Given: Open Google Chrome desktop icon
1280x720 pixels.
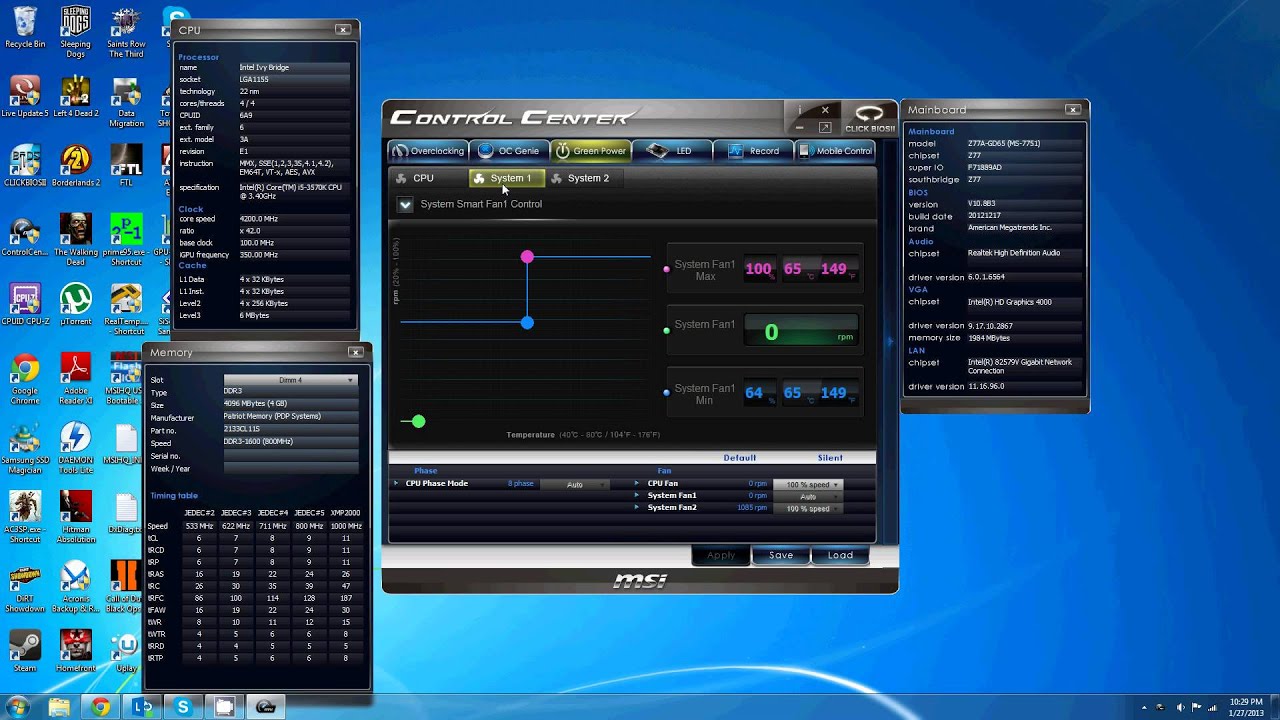Looking at the screenshot, I should pos(25,380).
